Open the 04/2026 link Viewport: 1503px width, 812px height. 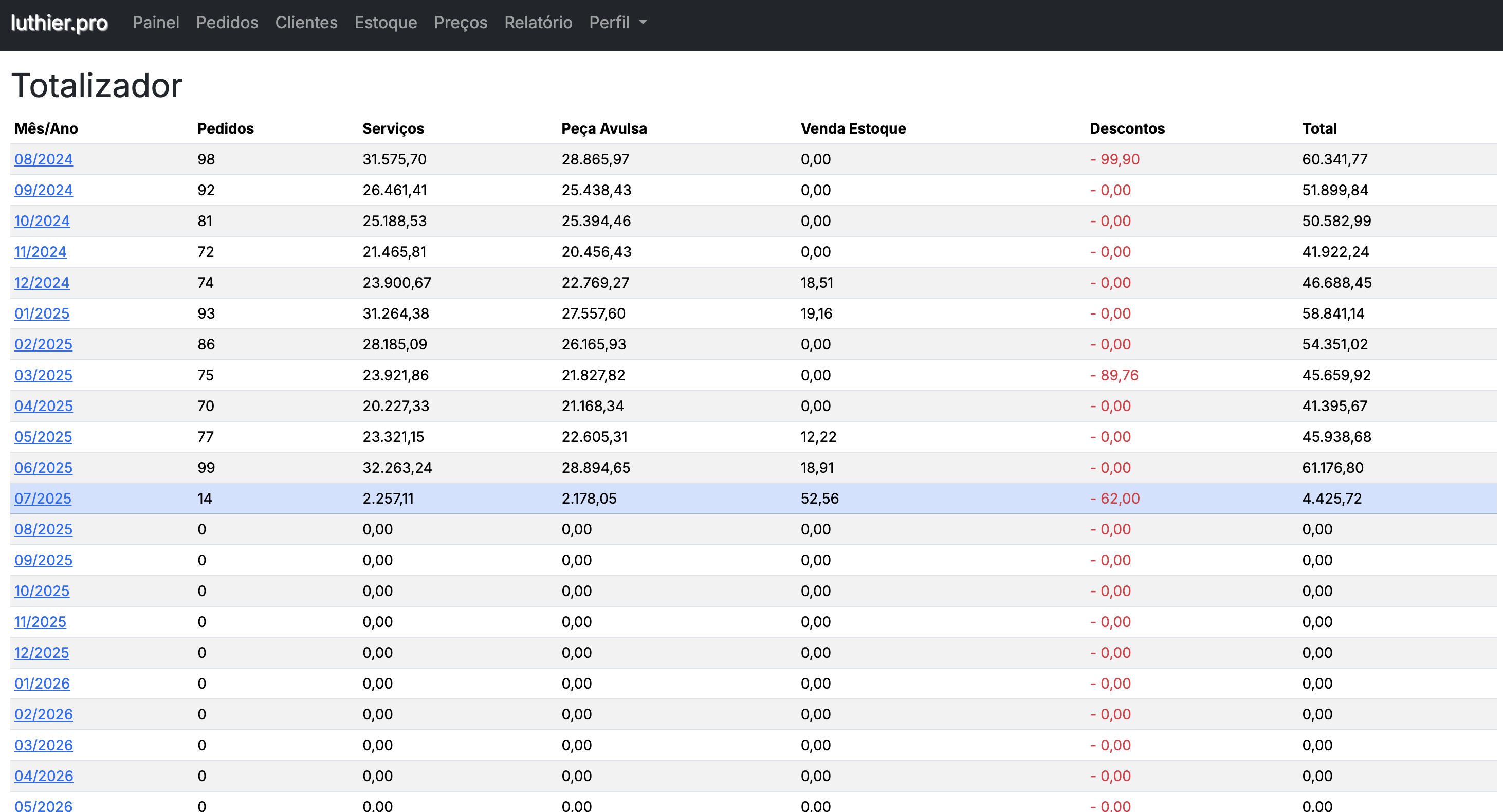click(x=44, y=776)
